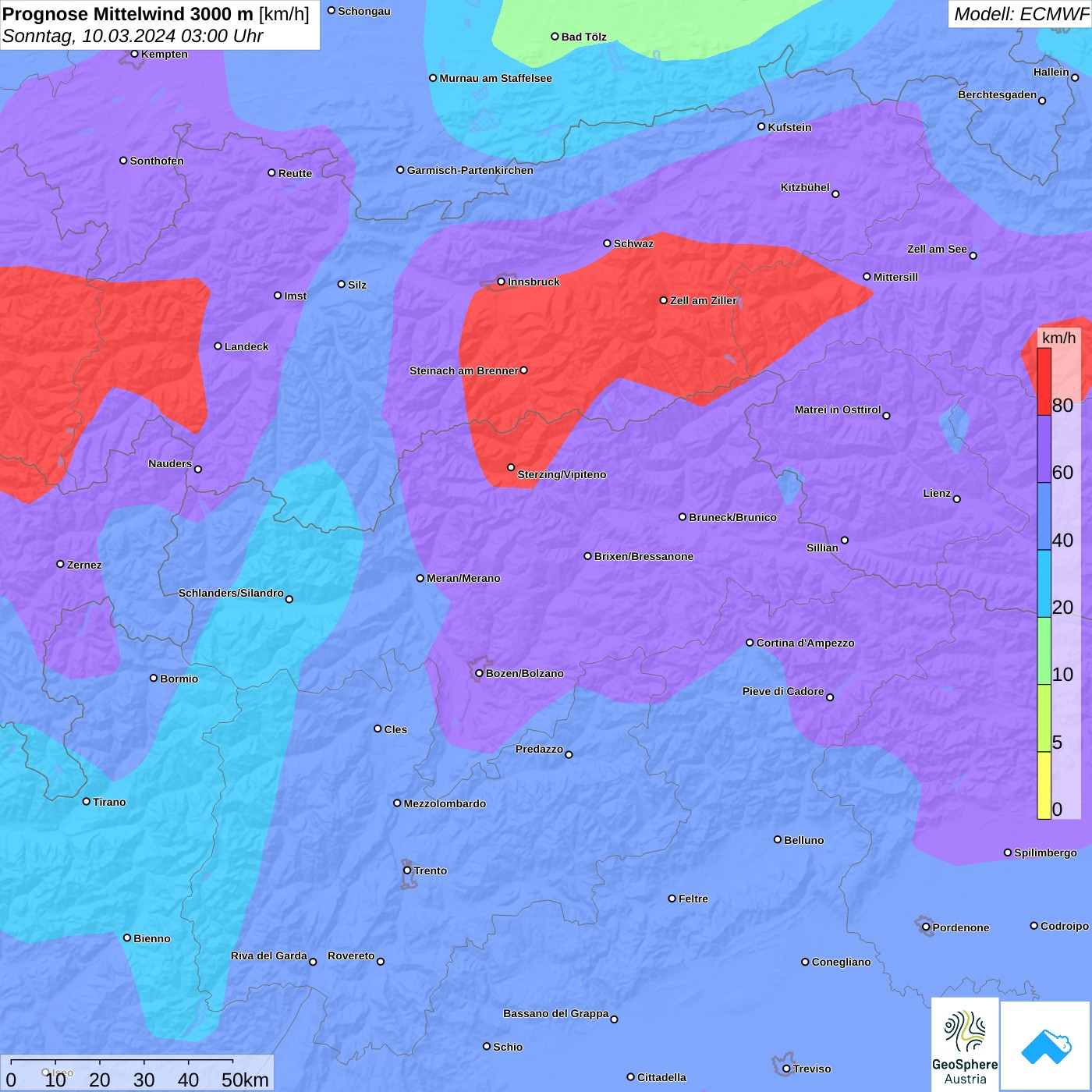
Task: Click the 'Feltre' label
Action: point(693,899)
